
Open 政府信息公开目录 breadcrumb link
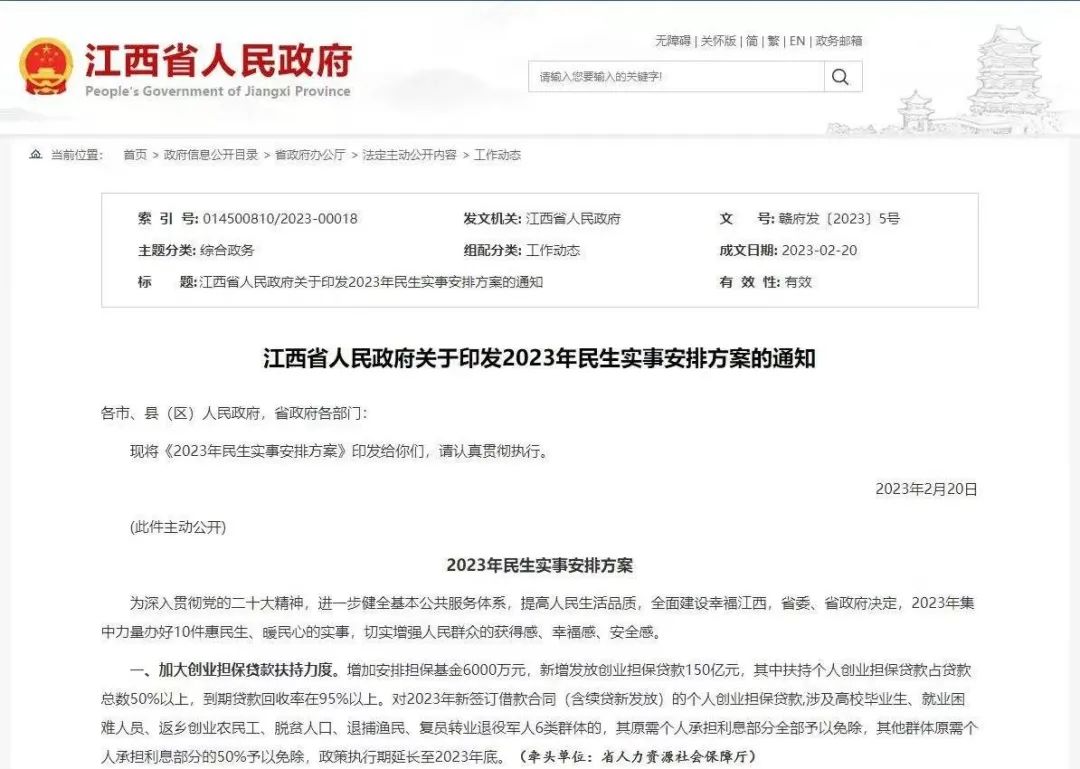click(211, 155)
